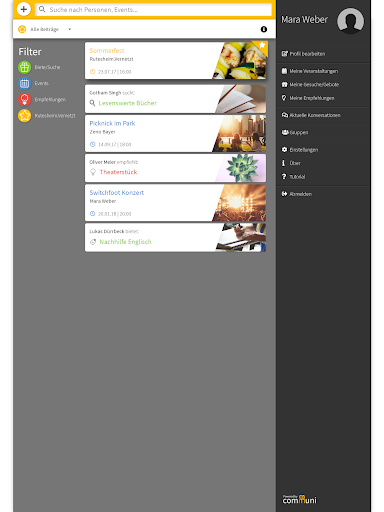Image resolution: width=384 pixels, height=512 pixels.
Task: Select the Events calendar filter icon
Action: point(24,83)
